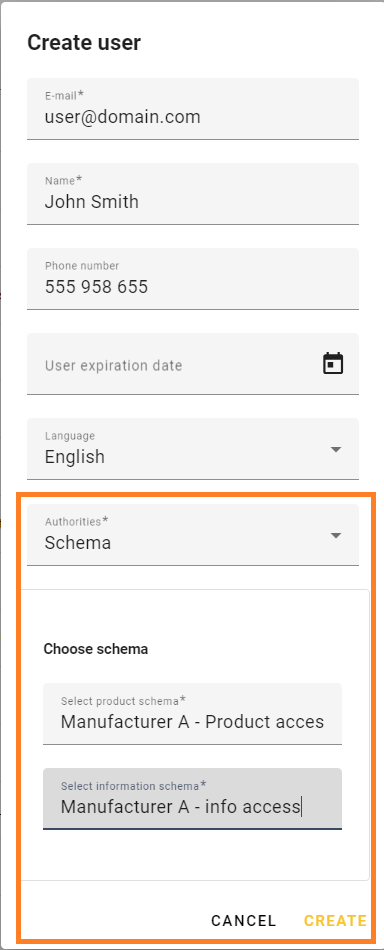
Task: Click the yellow CREATE button
Action: [336, 921]
